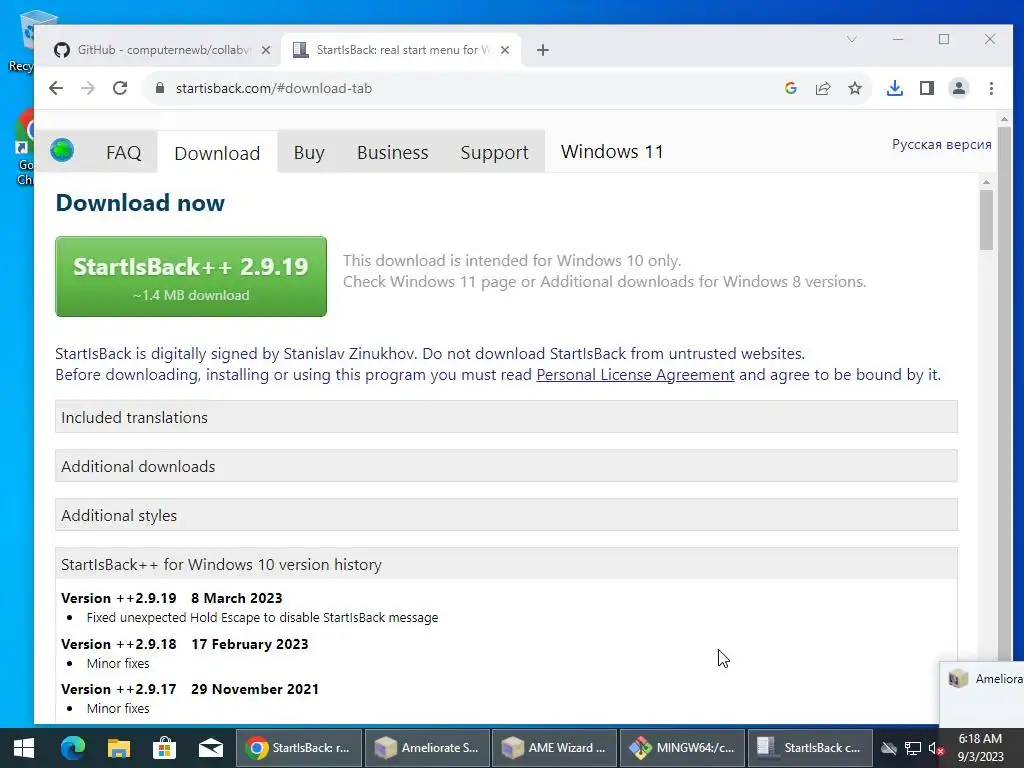Reload the current page

[120, 88]
